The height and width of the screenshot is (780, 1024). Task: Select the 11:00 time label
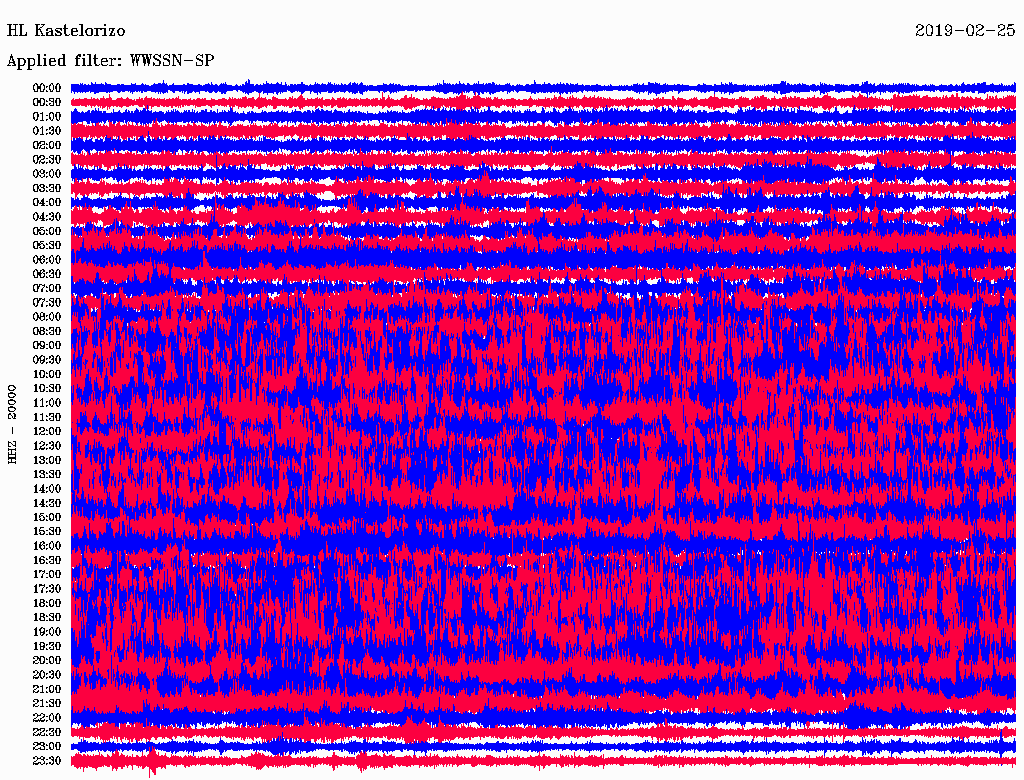(47, 402)
